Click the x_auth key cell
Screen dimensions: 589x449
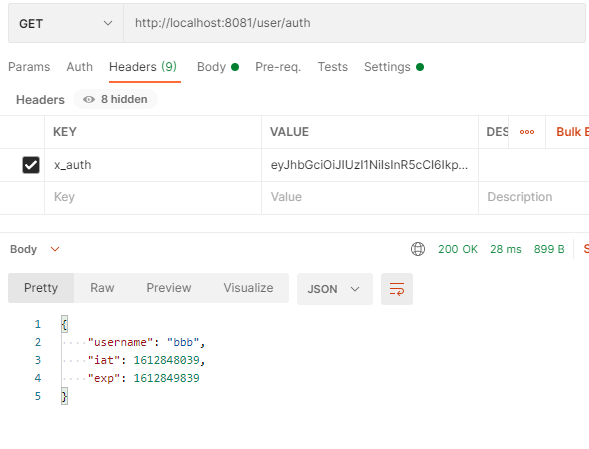coord(153,165)
